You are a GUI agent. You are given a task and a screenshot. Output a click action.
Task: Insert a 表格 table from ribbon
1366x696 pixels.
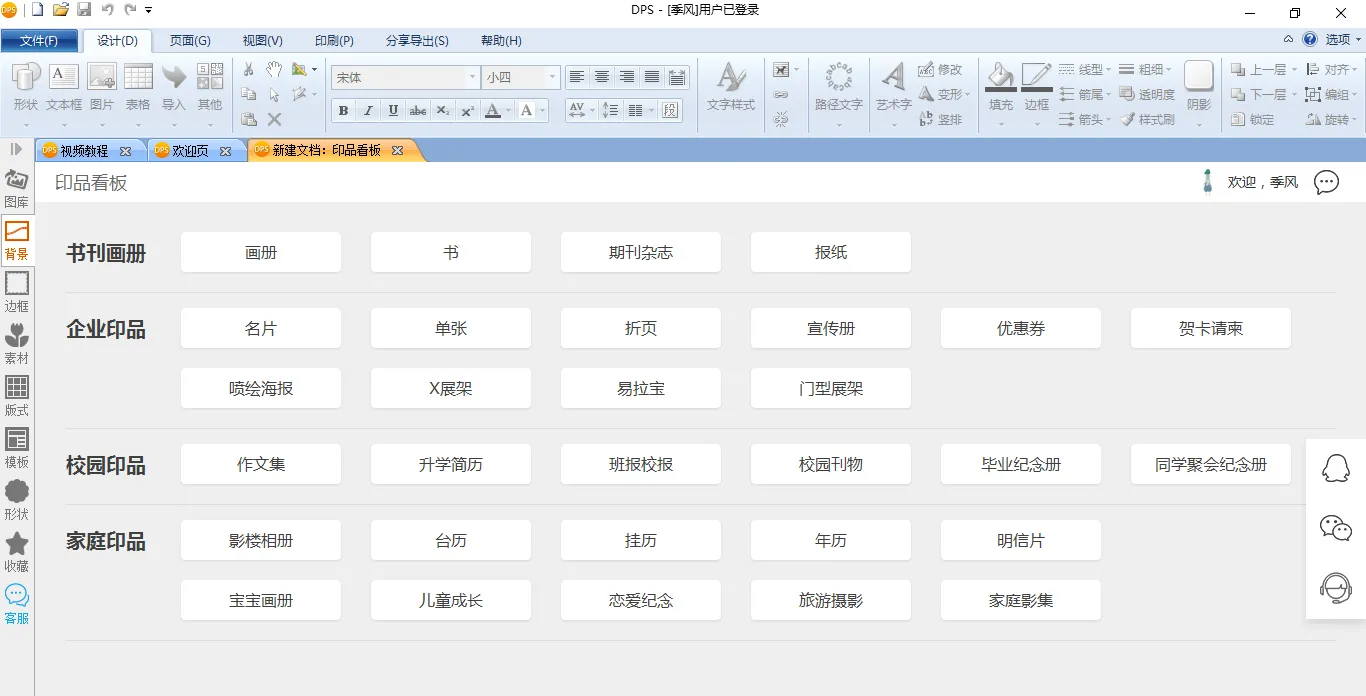[138, 87]
